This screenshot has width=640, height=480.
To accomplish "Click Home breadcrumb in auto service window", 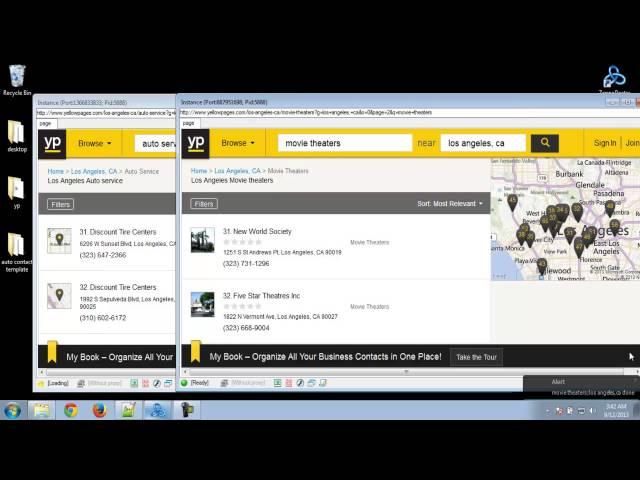I will (x=56, y=171).
